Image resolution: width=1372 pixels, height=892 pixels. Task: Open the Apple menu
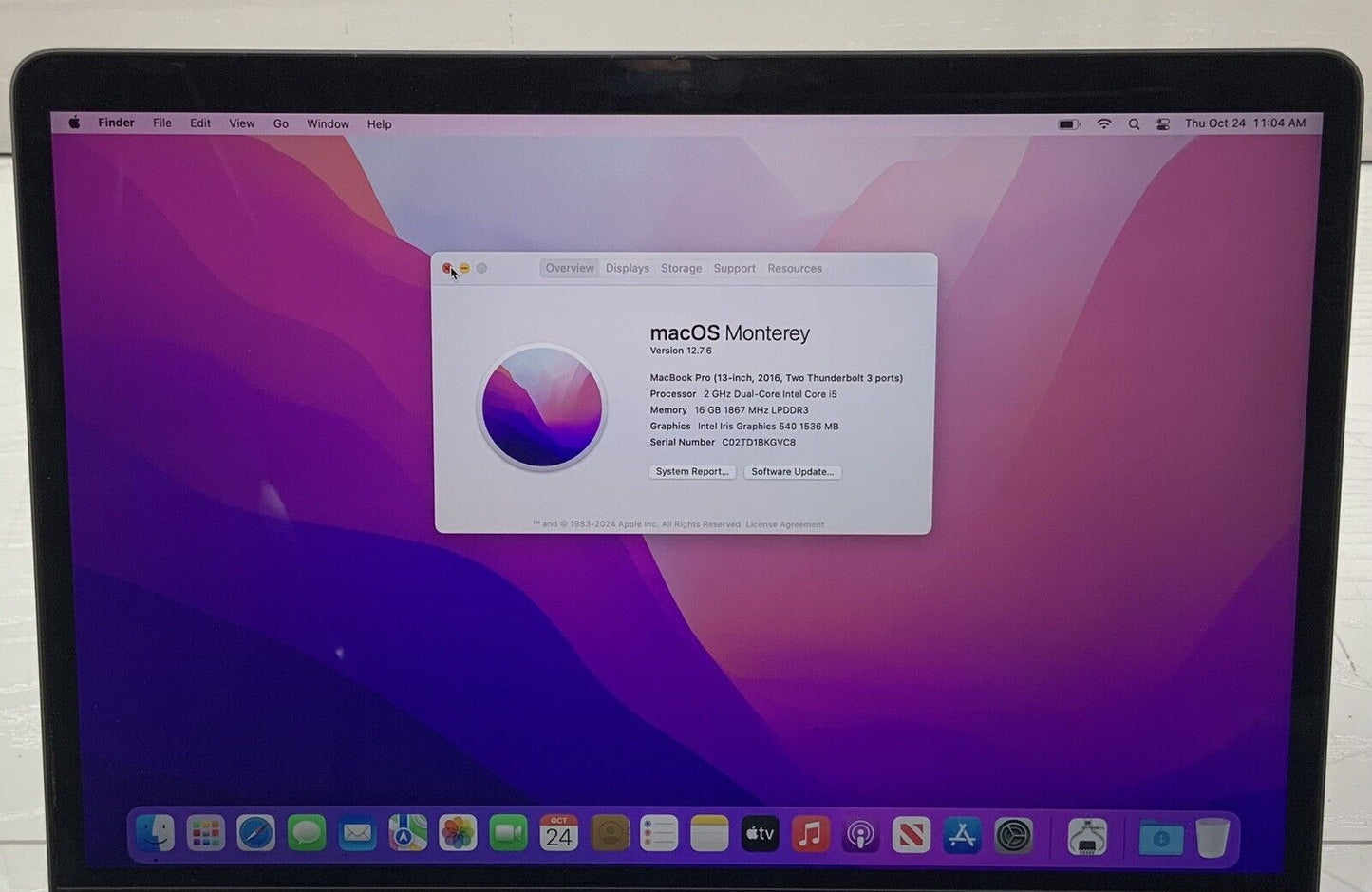tap(75, 123)
